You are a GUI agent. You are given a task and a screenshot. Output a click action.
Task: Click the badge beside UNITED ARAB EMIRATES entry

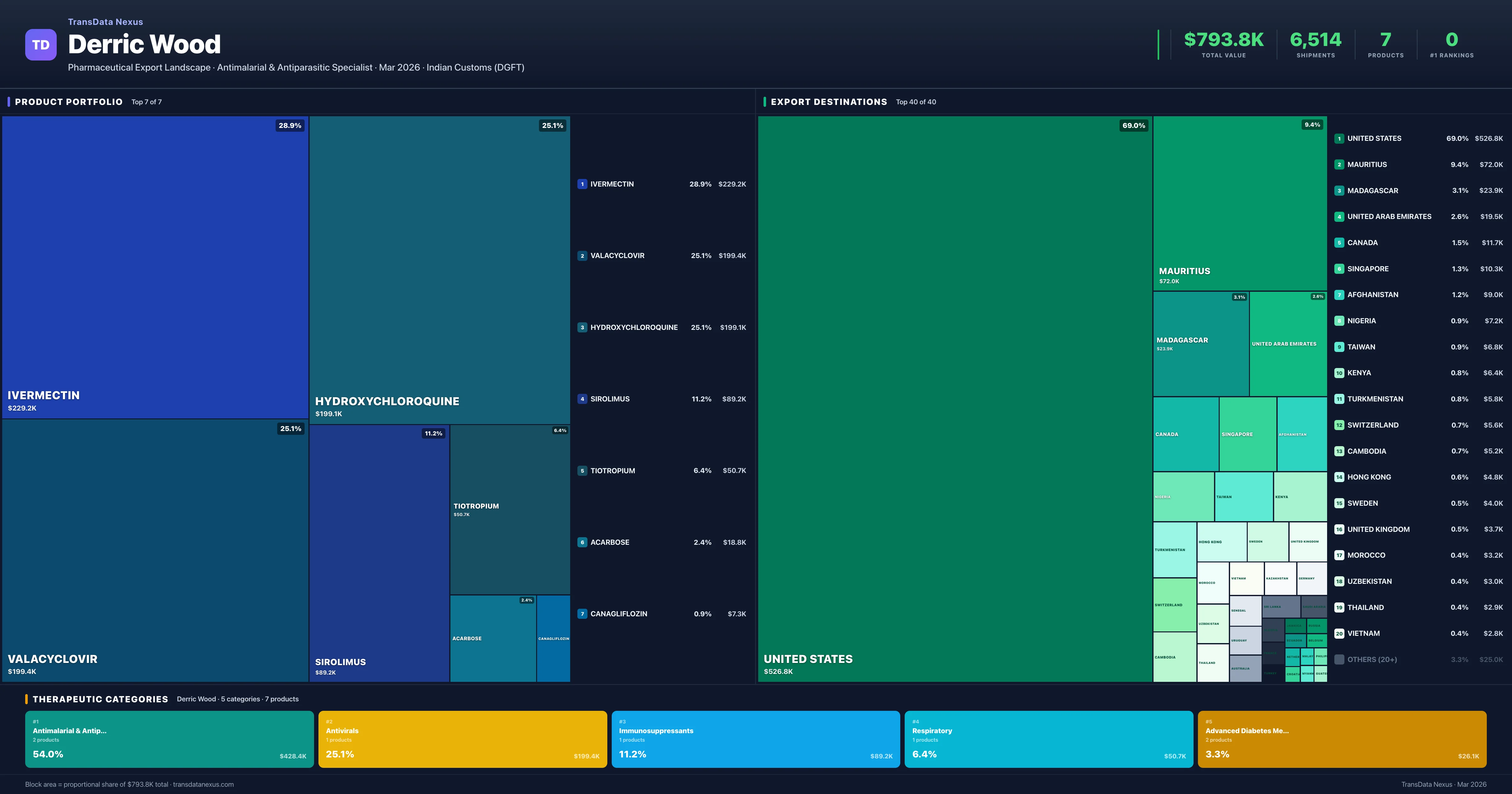tap(1339, 216)
